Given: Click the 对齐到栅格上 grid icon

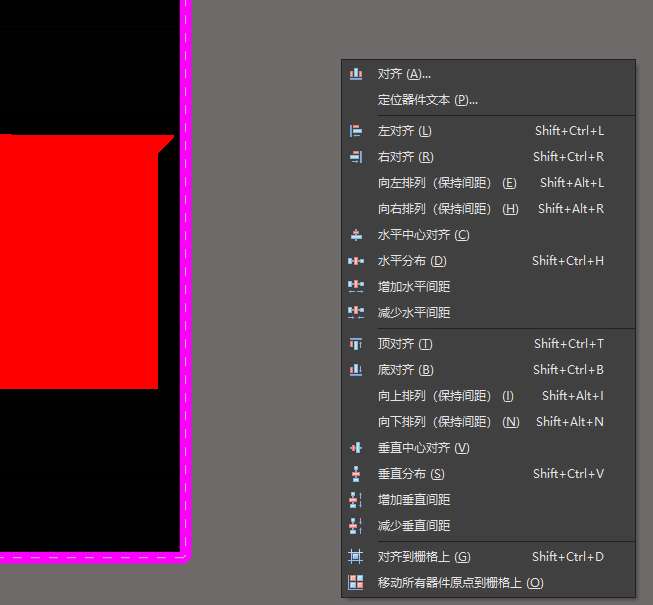Looking at the screenshot, I should point(356,557).
